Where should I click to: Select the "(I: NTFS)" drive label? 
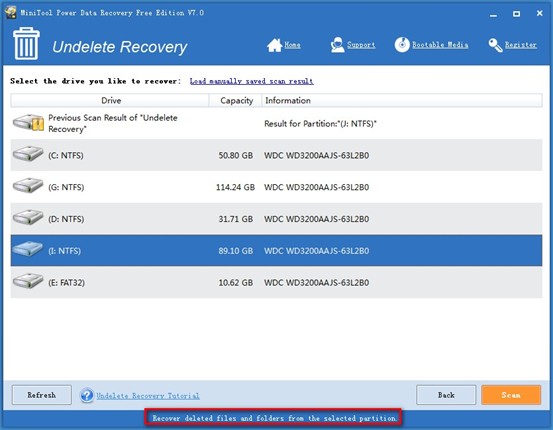[65, 251]
